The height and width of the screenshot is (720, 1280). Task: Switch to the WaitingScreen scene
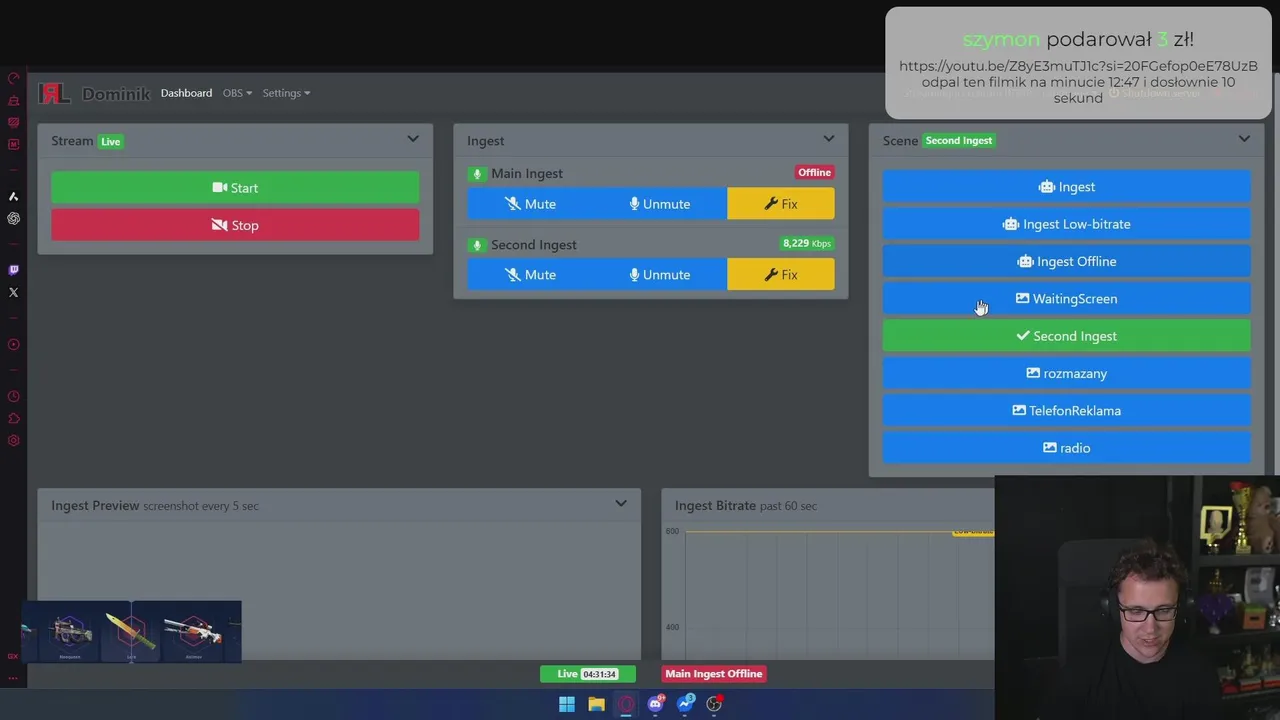click(x=1066, y=299)
